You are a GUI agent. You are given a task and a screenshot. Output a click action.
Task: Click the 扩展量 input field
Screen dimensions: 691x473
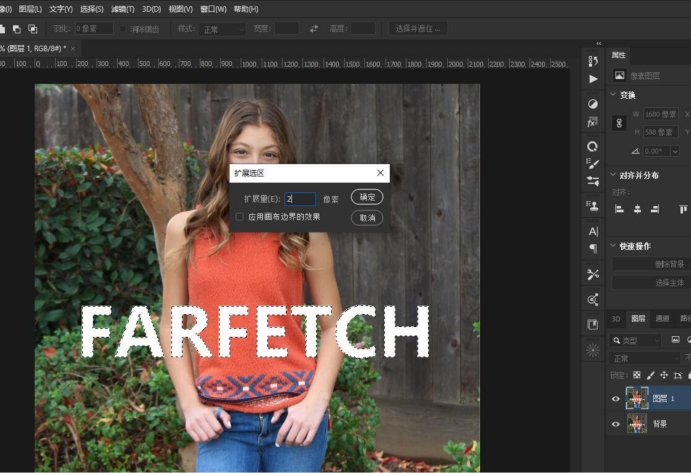point(300,199)
